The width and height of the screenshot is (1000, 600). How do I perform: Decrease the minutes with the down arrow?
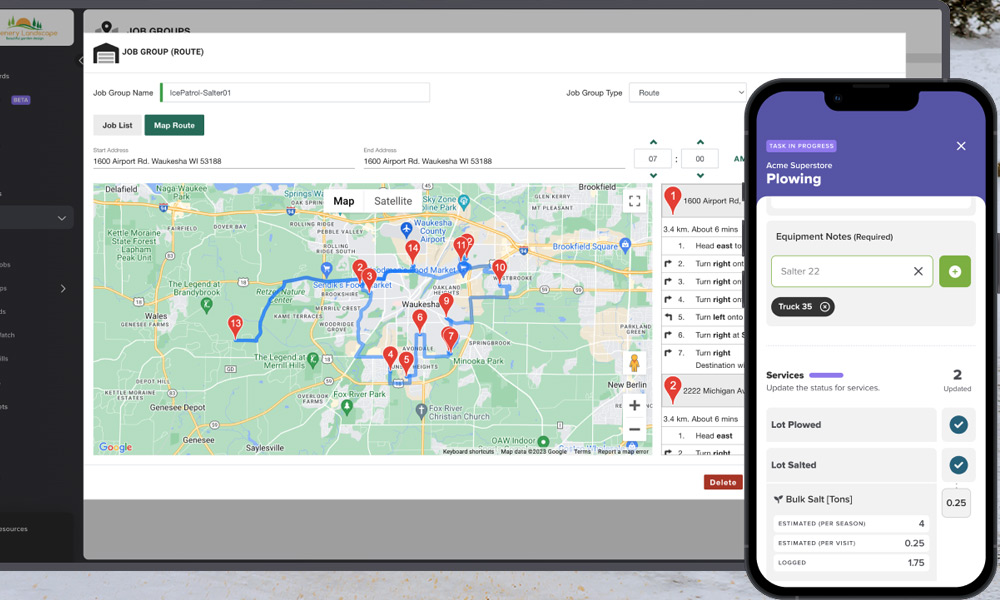click(x=700, y=176)
